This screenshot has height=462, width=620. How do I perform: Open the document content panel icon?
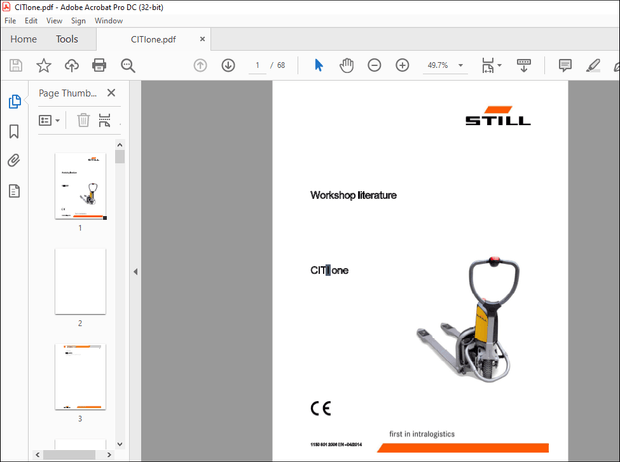(14, 191)
